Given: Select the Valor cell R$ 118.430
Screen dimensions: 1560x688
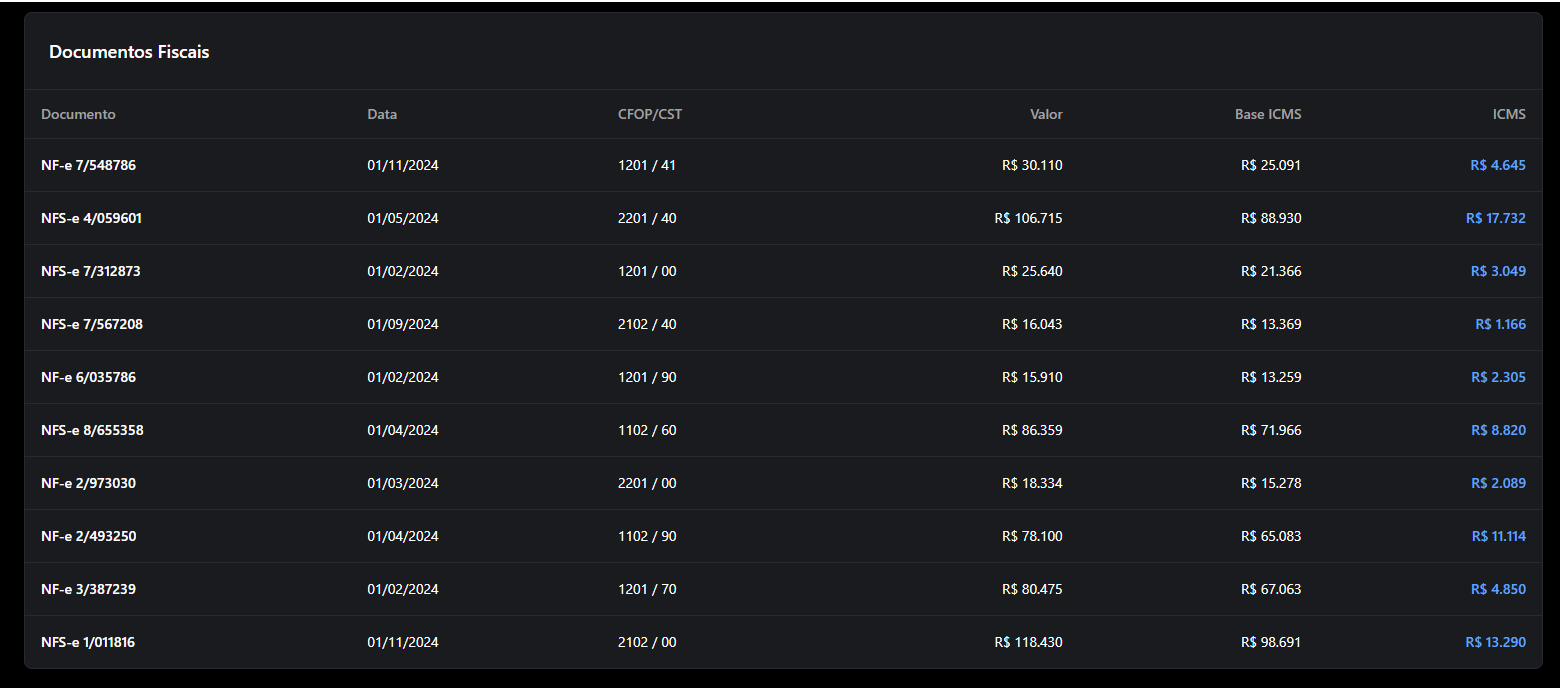Looking at the screenshot, I should (x=1029, y=642).
